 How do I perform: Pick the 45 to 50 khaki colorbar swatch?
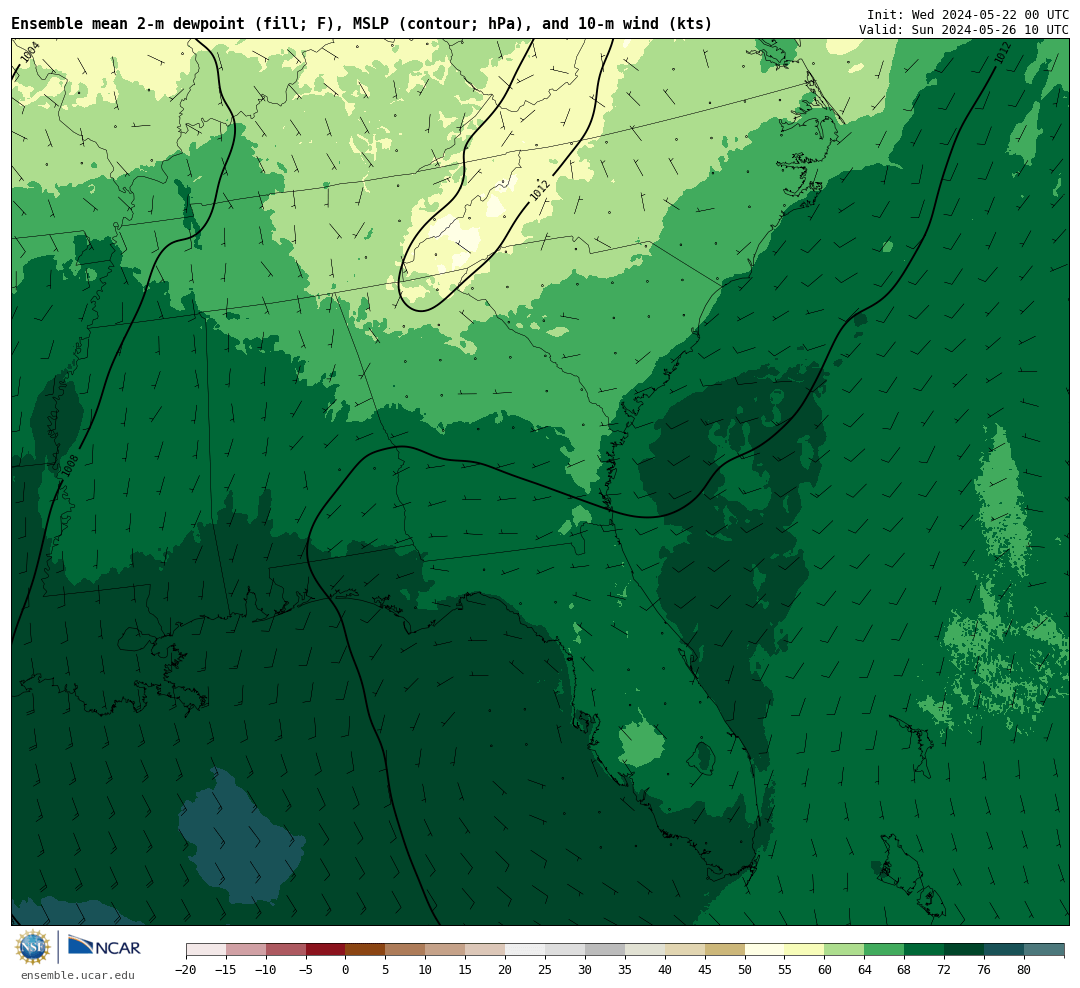(725, 950)
